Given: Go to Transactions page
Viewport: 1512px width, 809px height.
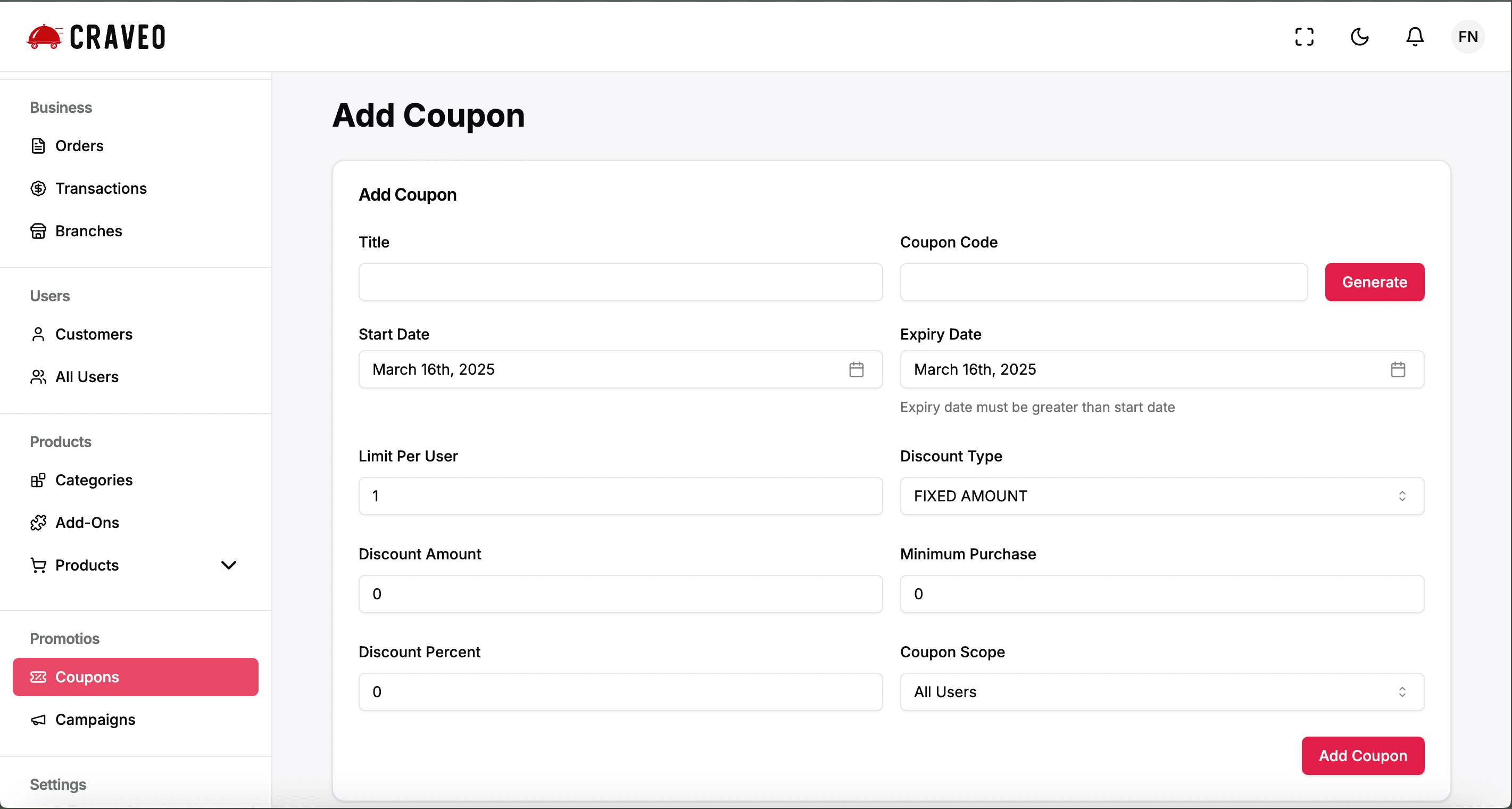Looking at the screenshot, I should coord(101,188).
